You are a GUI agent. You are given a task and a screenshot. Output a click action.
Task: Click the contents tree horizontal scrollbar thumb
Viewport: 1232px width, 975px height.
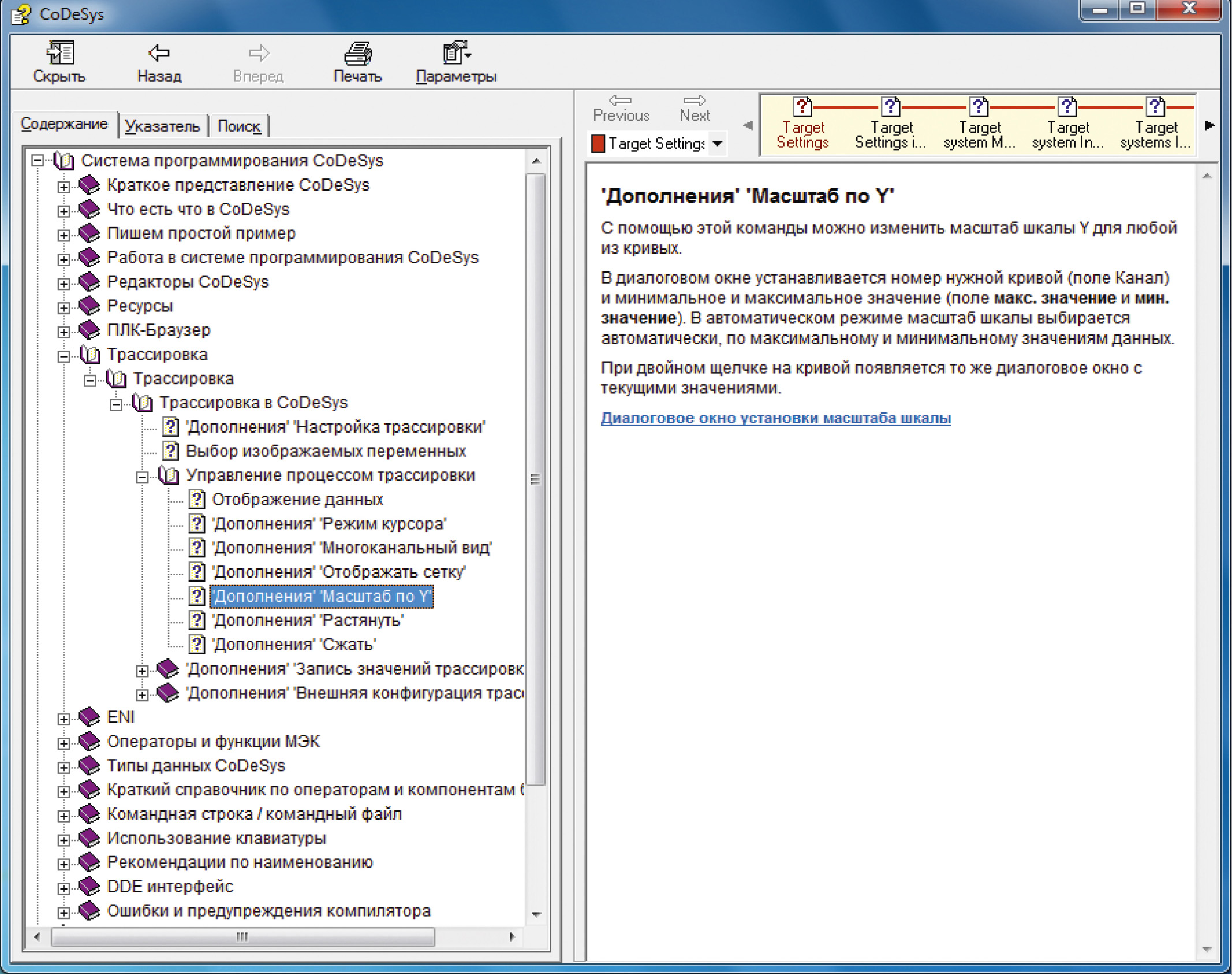[242, 936]
